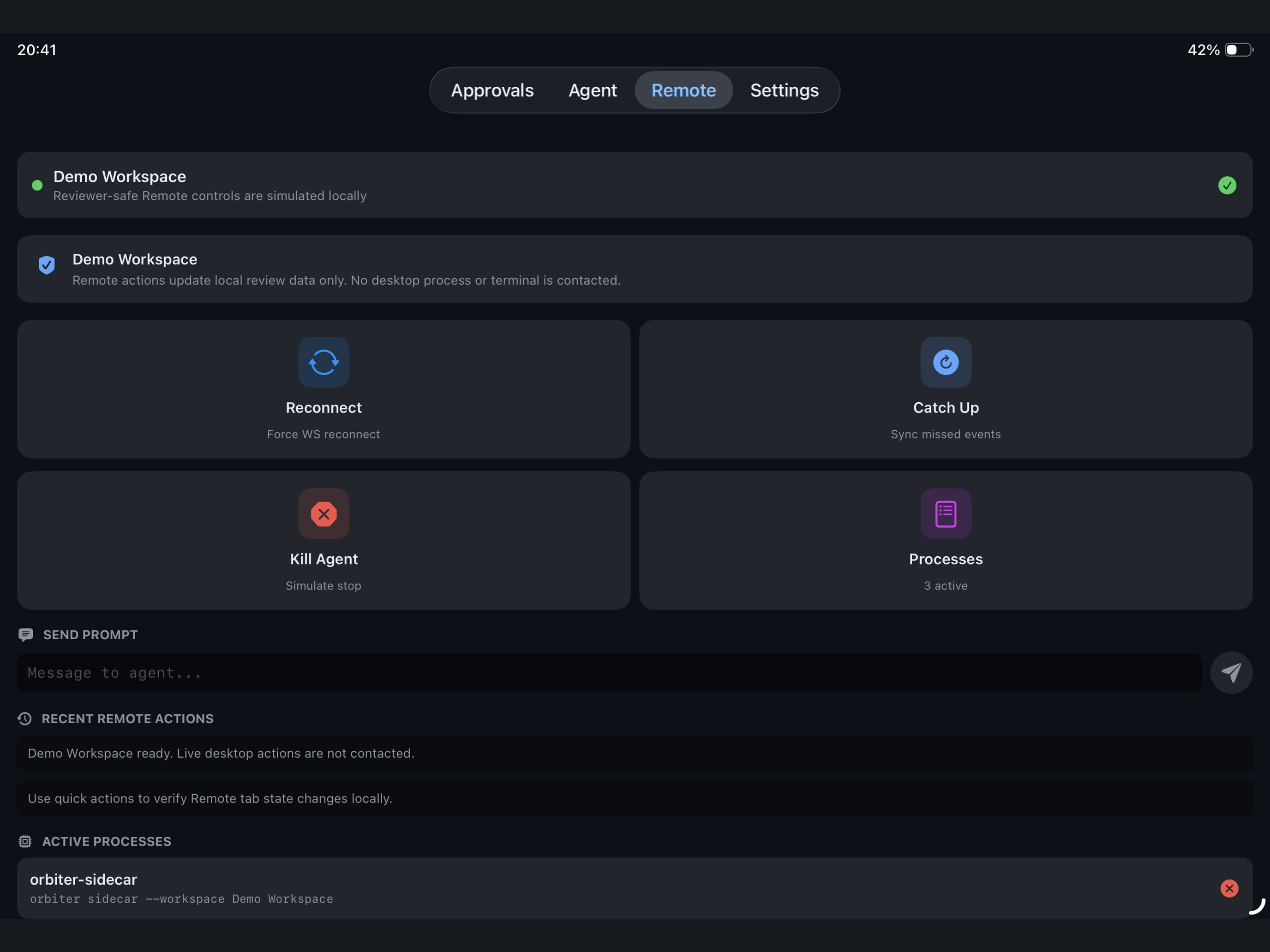Tap the Catch Up refresh icon
The width and height of the screenshot is (1270, 952).
pos(946,362)
